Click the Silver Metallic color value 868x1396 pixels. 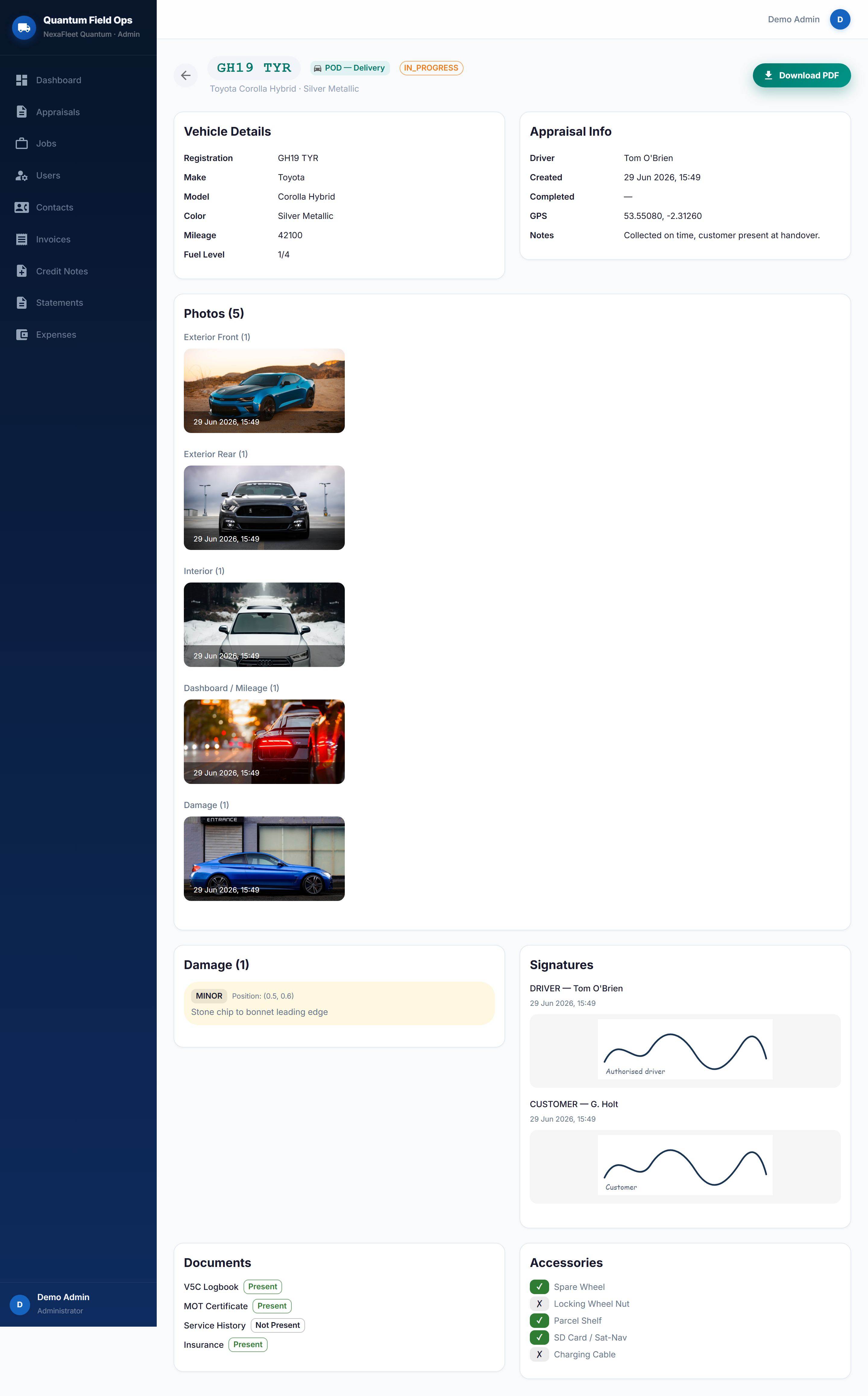pos(305,216)
